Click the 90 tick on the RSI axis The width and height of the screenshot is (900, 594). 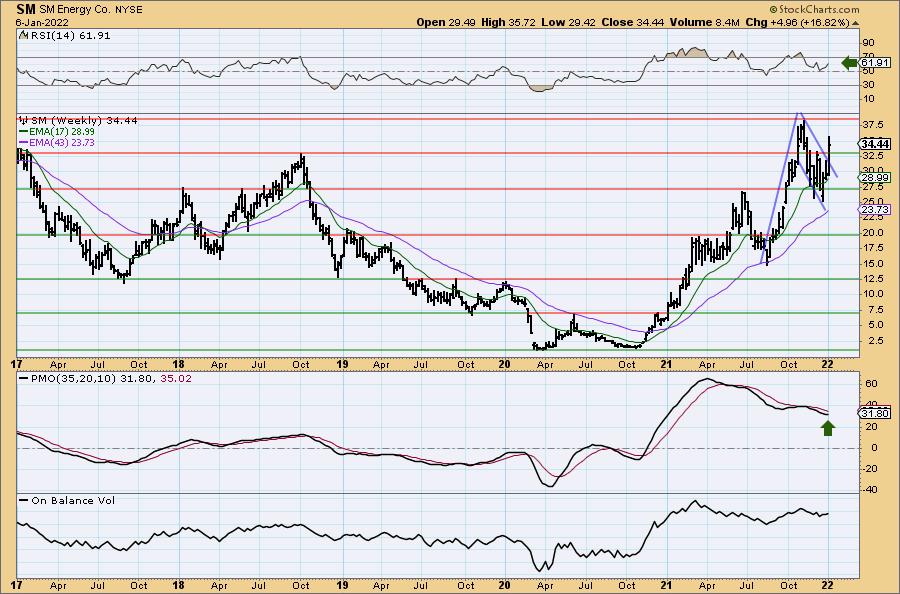[868, 43]
